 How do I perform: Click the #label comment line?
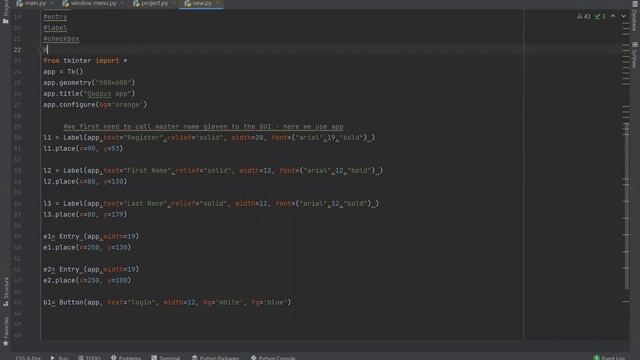(55, 28)
